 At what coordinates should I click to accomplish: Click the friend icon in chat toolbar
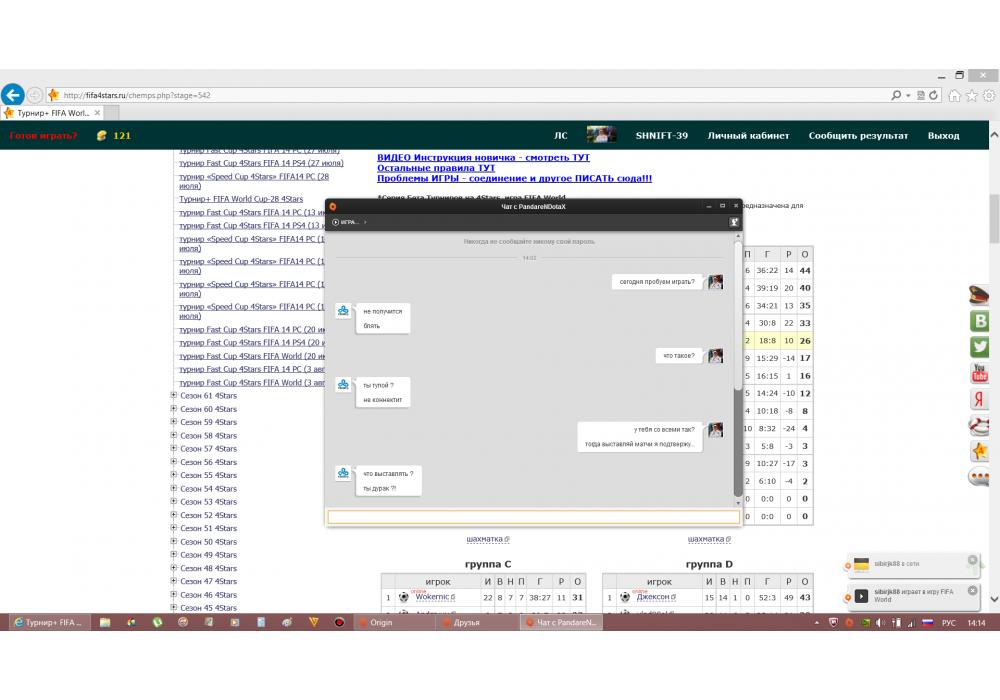coord(734,222)
